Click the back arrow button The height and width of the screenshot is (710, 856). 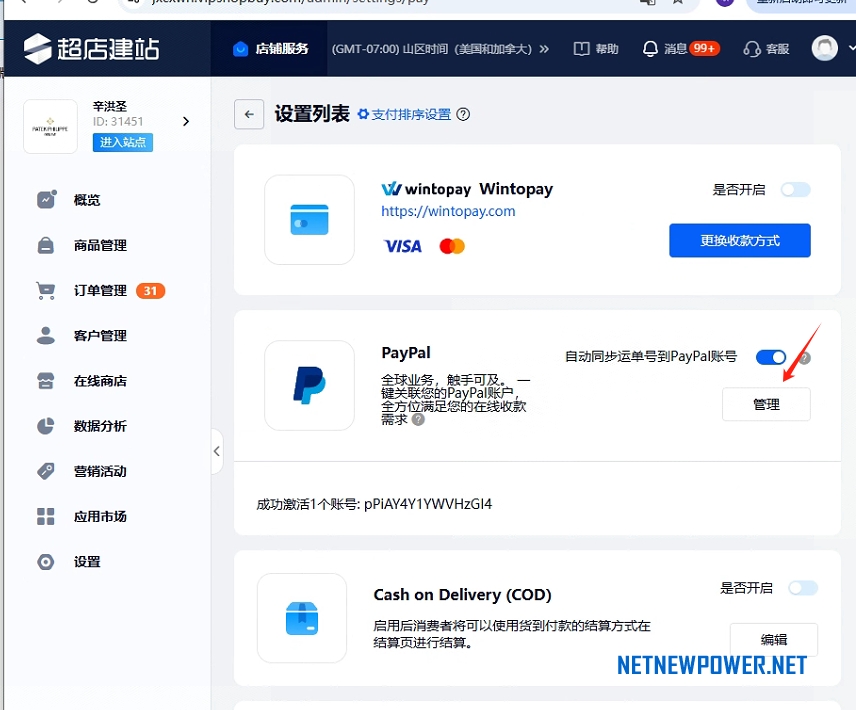click(x=249, y=114)
